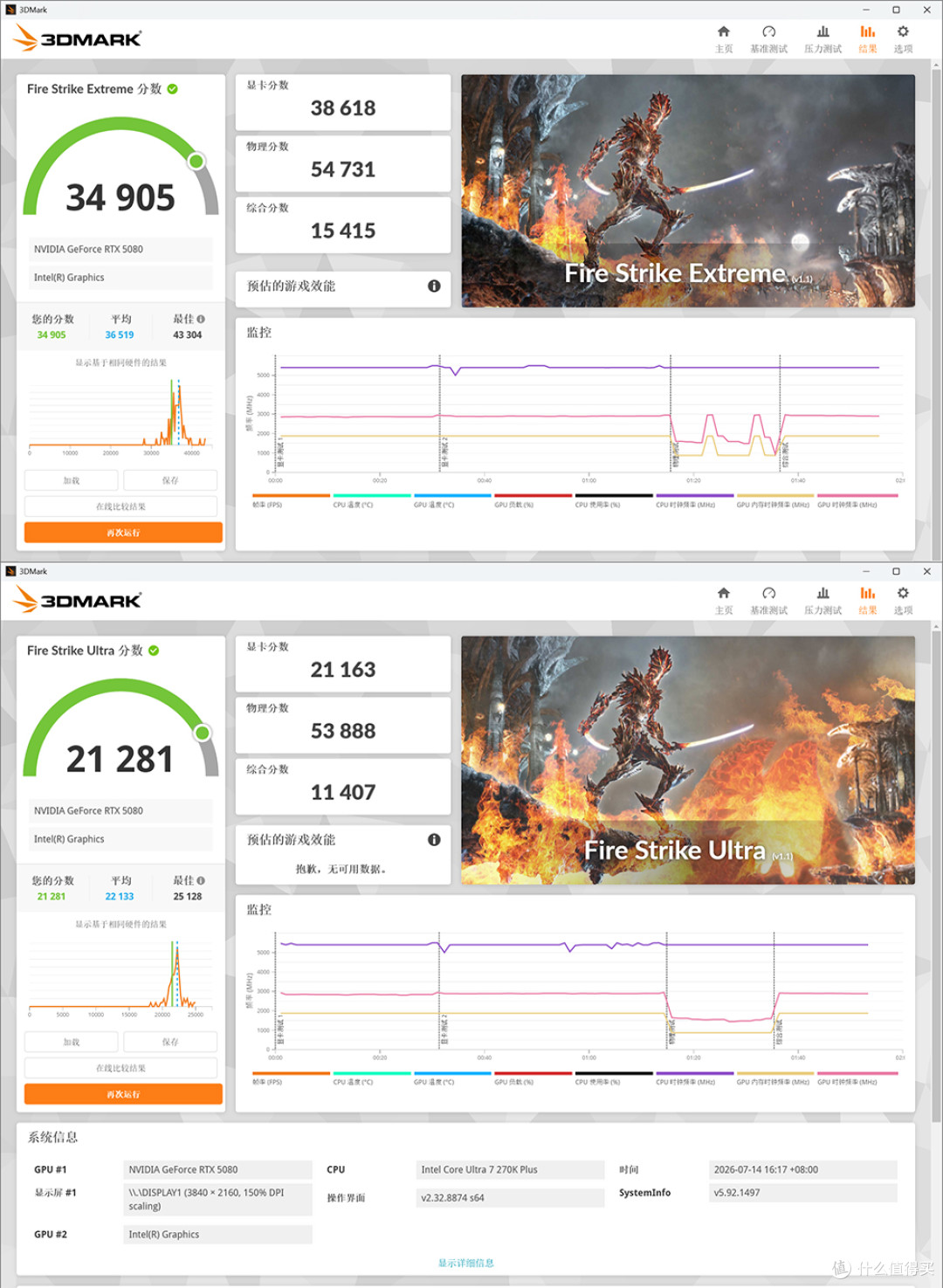943x1288 pixels.
Task: Maximize the top 3DMark window
Action: tap(896, 10)
